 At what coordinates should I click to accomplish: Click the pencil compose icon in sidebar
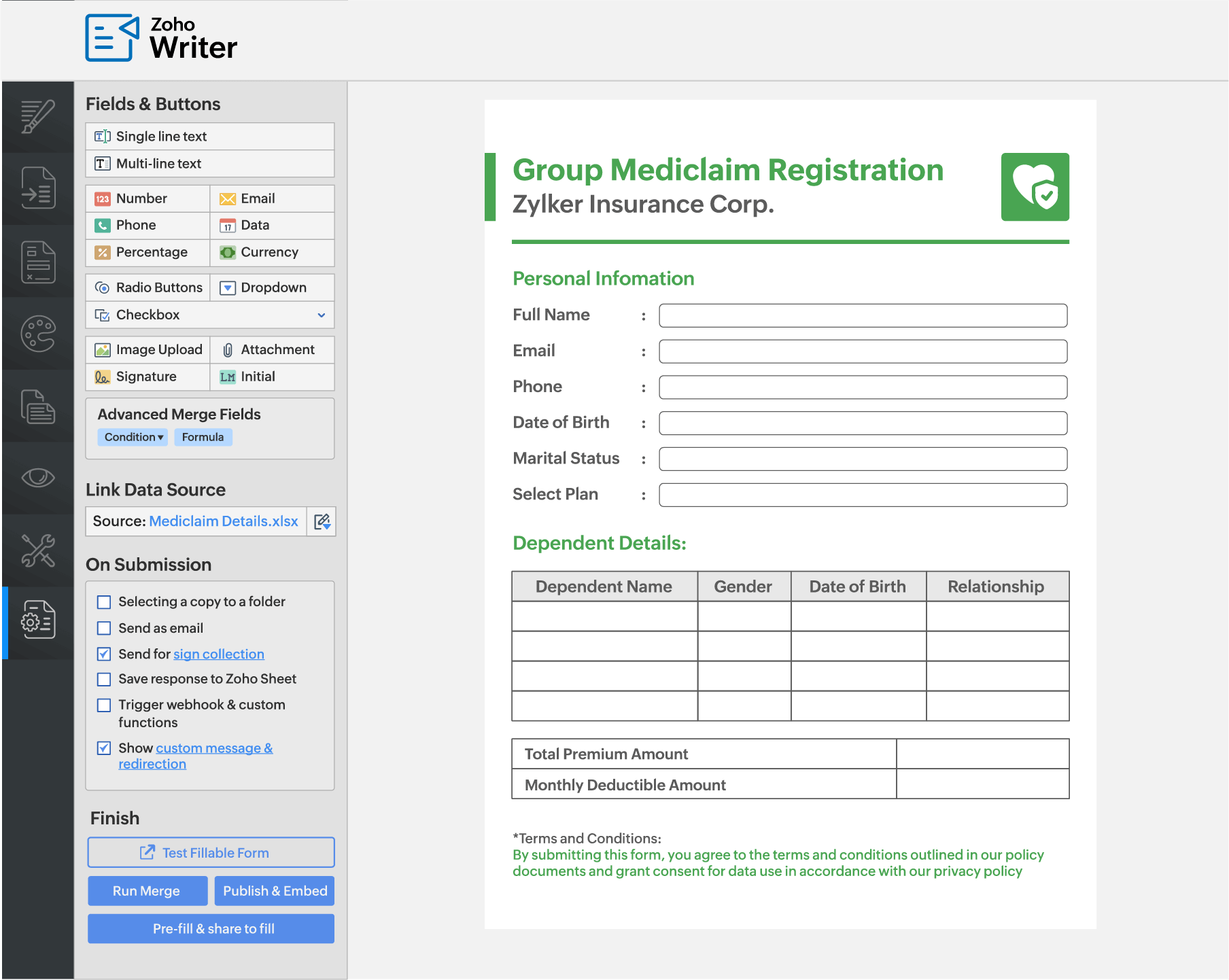point(38,116)
